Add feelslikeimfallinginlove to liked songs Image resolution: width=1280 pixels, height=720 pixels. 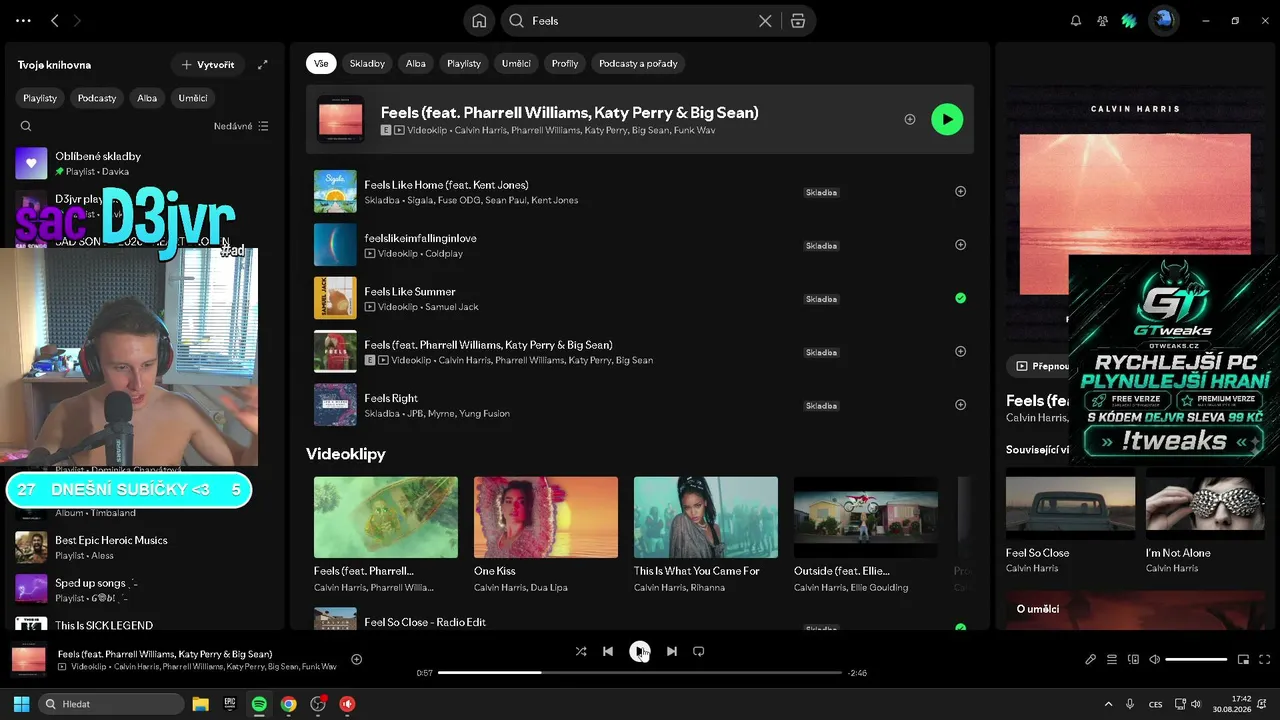pyautogui.click(x=960, y=245)
